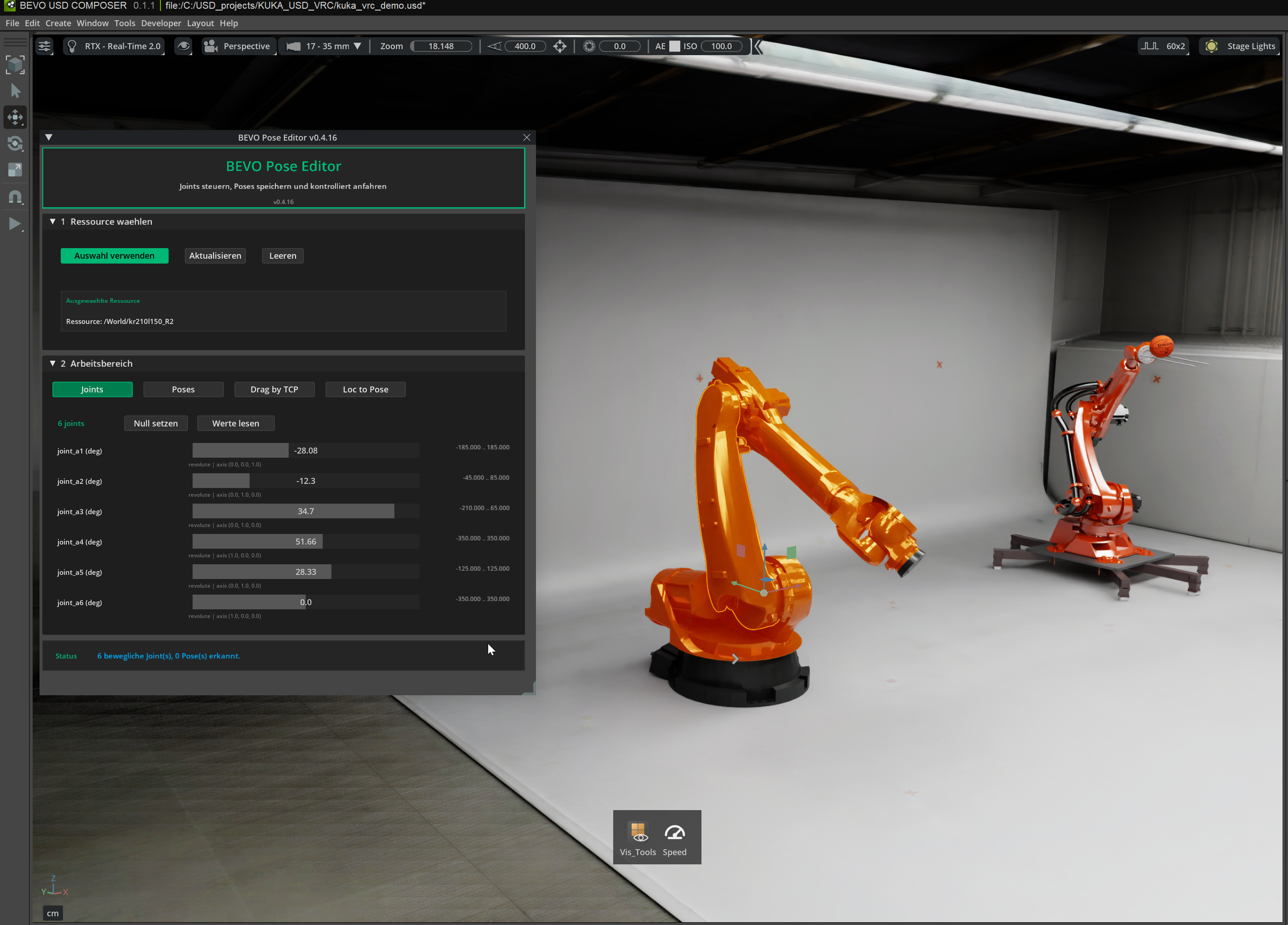Open the File menu
This screenshot has height=925, width=1288.
click(x=12, y=23)
